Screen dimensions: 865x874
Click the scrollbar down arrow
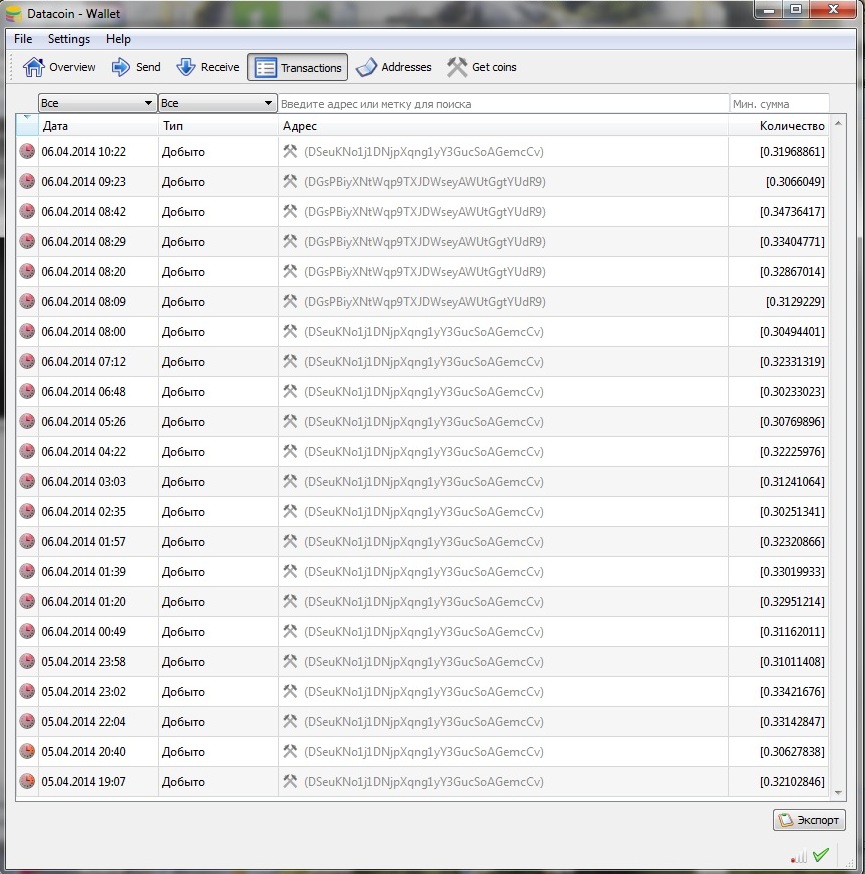click(x=838, y=793)
